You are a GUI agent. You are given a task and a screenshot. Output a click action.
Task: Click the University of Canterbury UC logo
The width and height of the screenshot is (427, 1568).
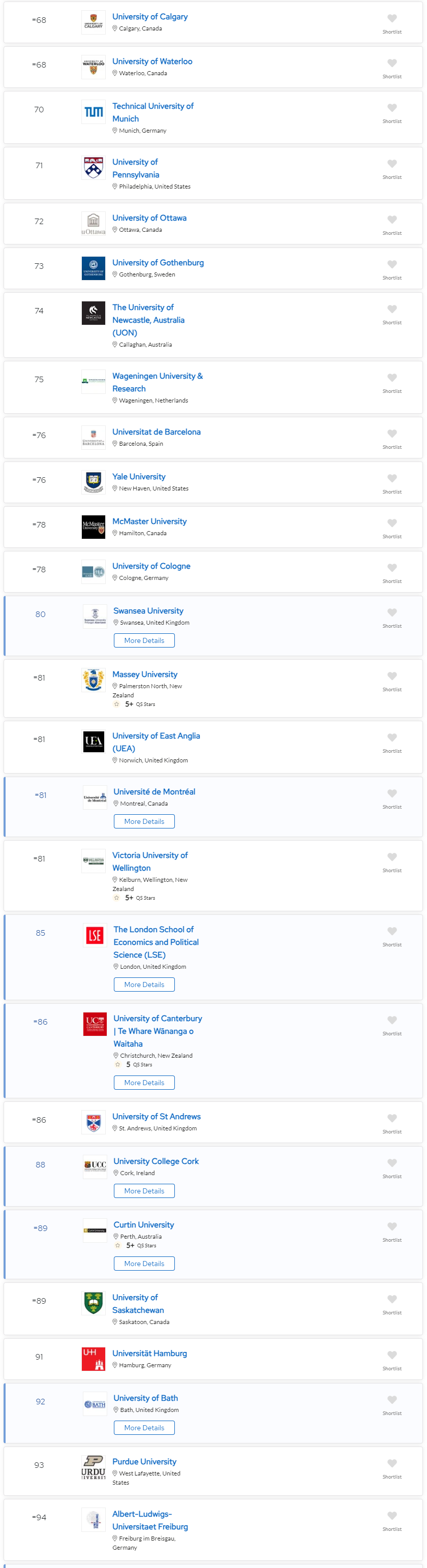95,1024
